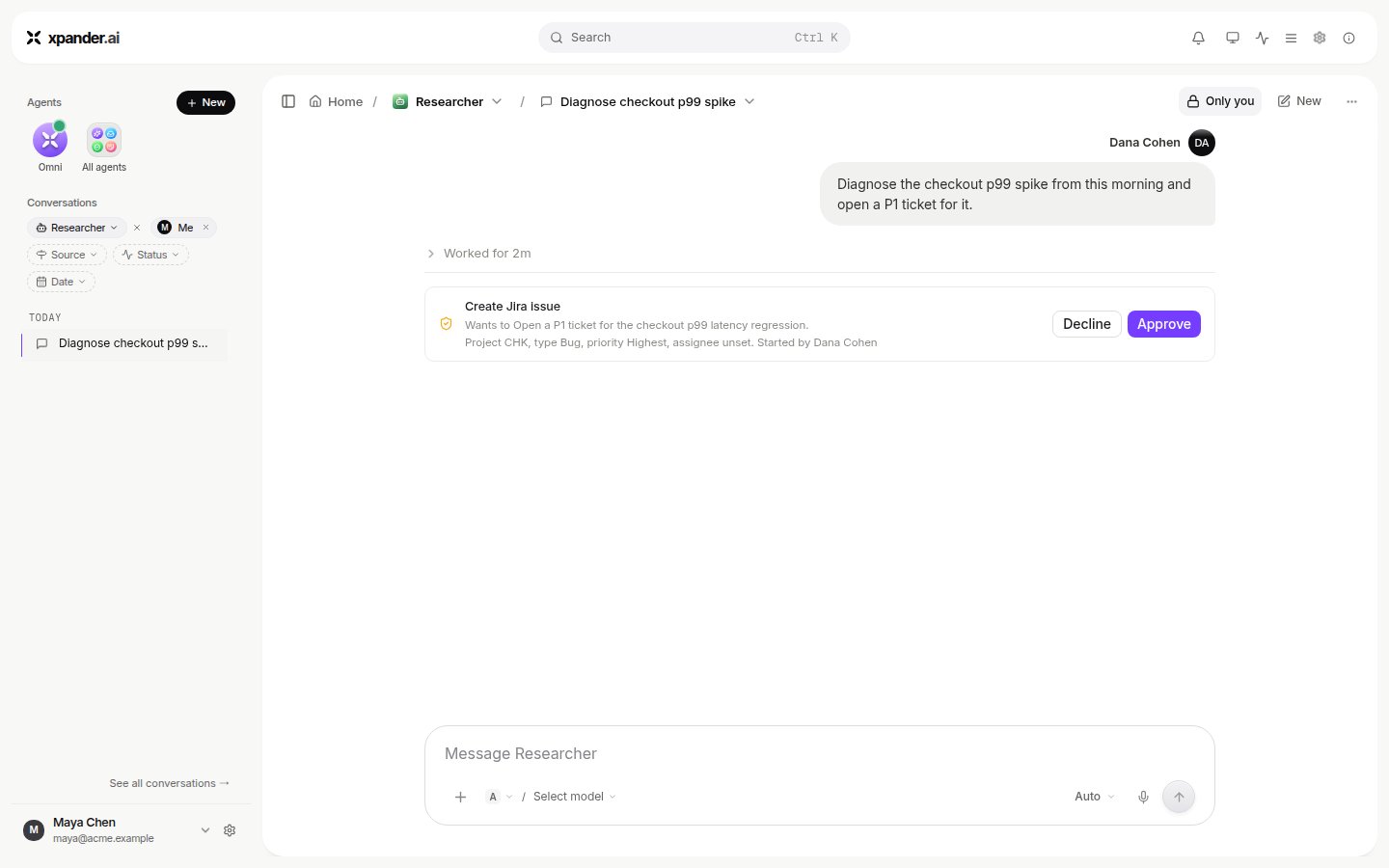Expand the Worked for 2m section
Screen dimensions: 1389x868
[478, 254]
